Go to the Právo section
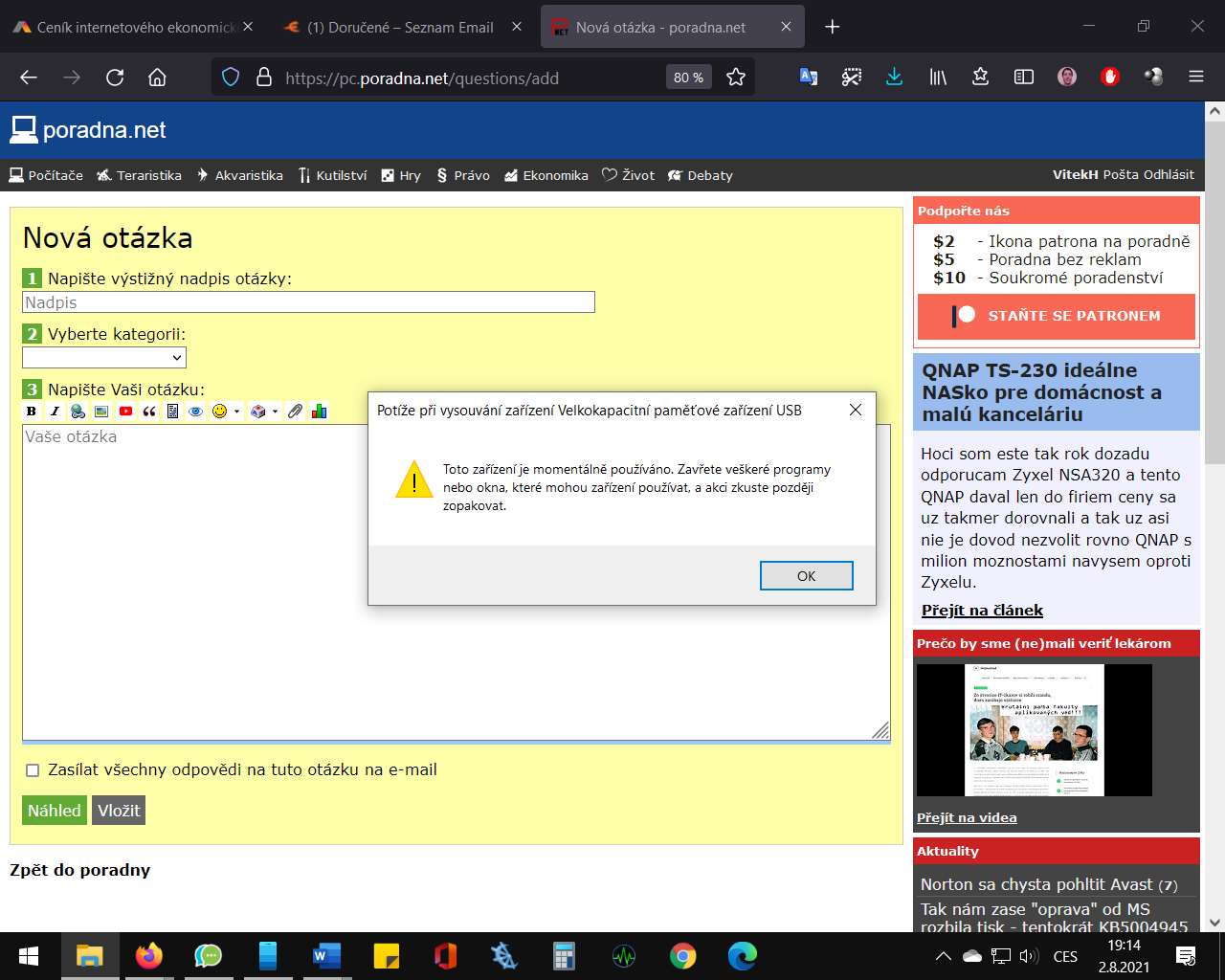 (x=462, y=175)
